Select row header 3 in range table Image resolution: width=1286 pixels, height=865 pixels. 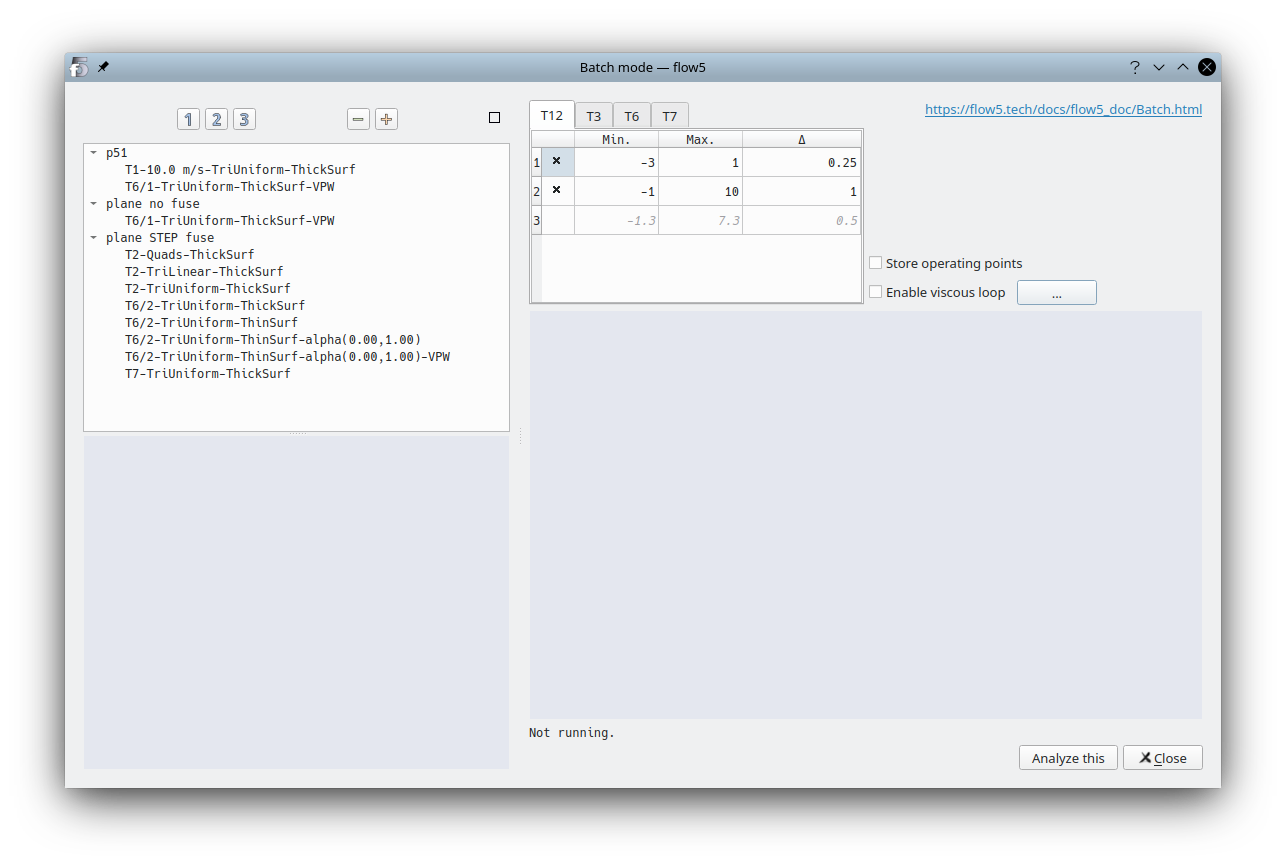536,220
